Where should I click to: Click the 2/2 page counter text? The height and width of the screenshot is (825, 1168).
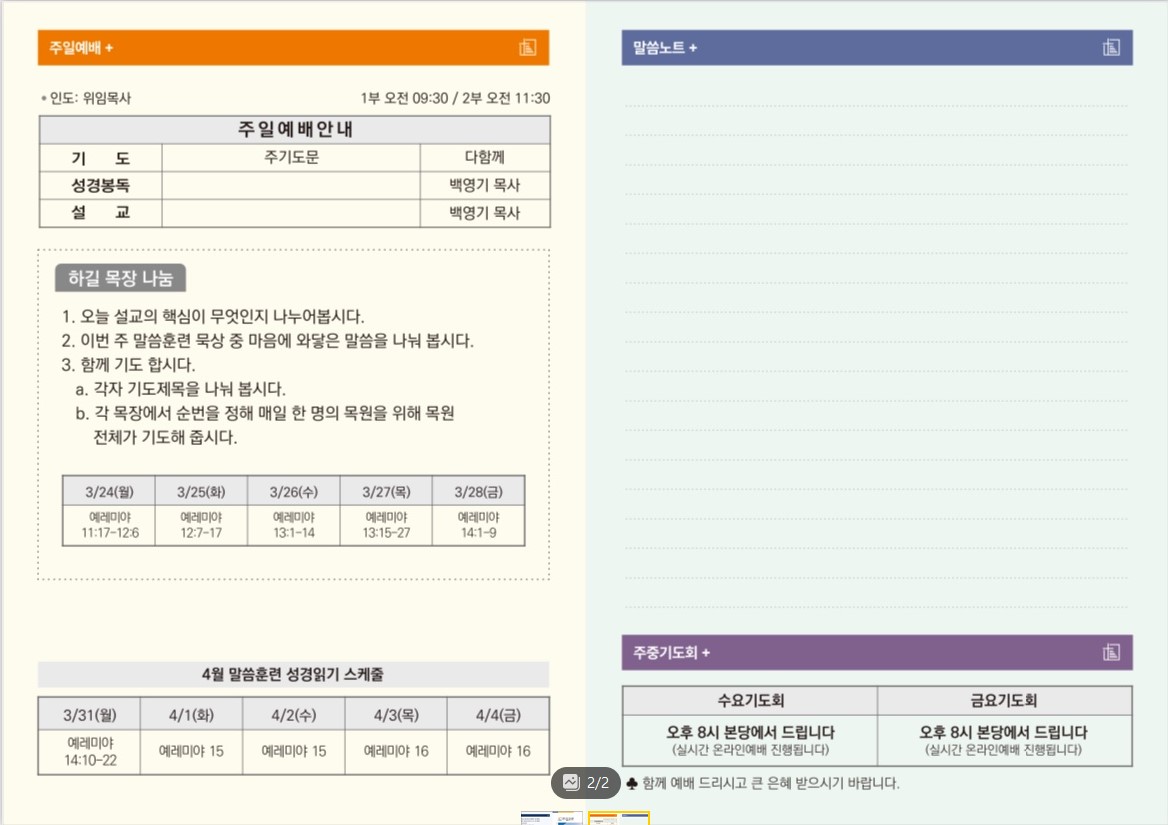click(x=598, y=783)
